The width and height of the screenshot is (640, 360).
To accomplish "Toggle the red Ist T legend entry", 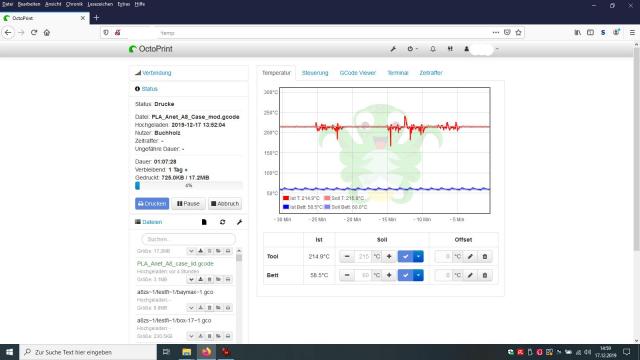I will pyautogui.click(x=301, y=198).
